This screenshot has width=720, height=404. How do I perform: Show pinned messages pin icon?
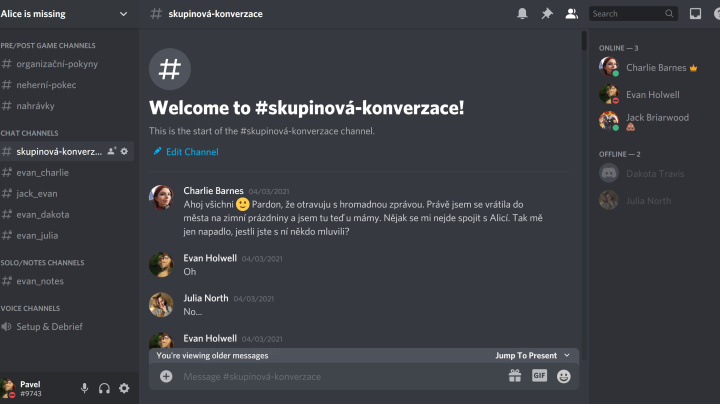tap(547, 14)
